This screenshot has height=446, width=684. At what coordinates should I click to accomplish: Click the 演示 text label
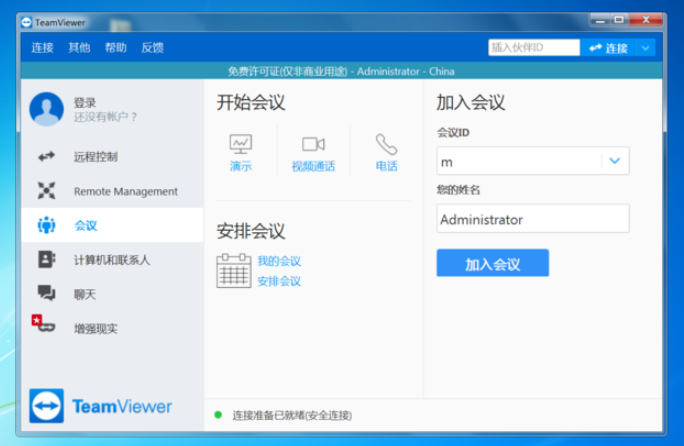tap(241, 166)
